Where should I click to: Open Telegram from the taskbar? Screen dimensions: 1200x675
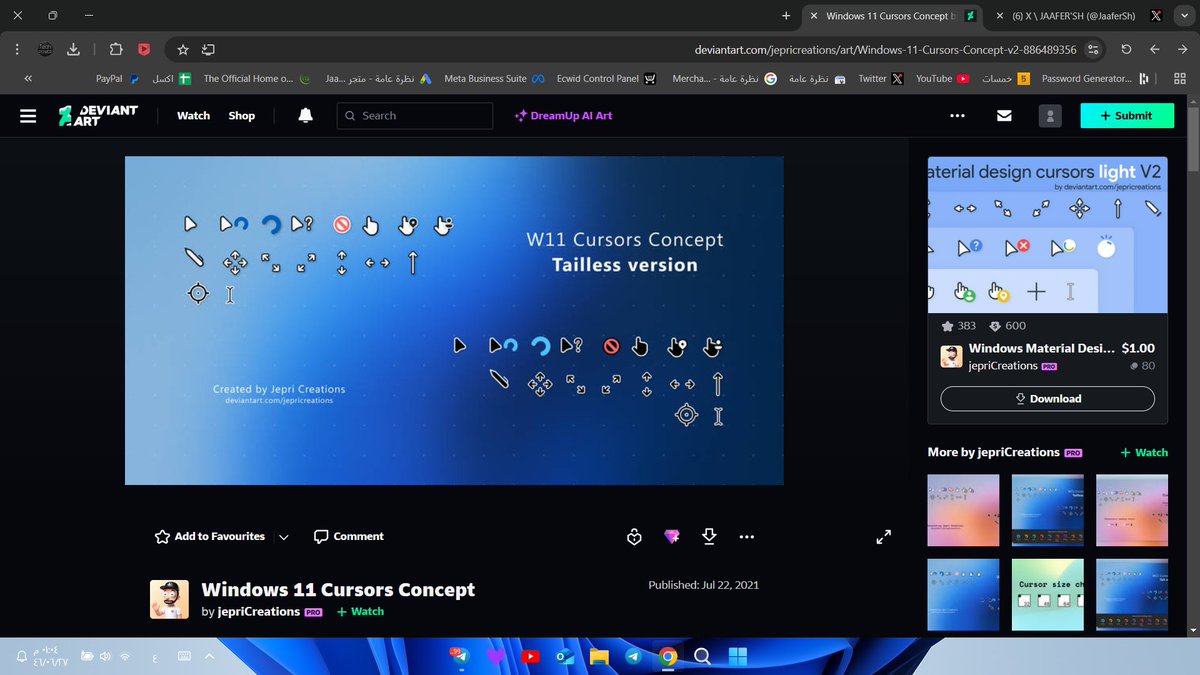[x=633, y=657]
